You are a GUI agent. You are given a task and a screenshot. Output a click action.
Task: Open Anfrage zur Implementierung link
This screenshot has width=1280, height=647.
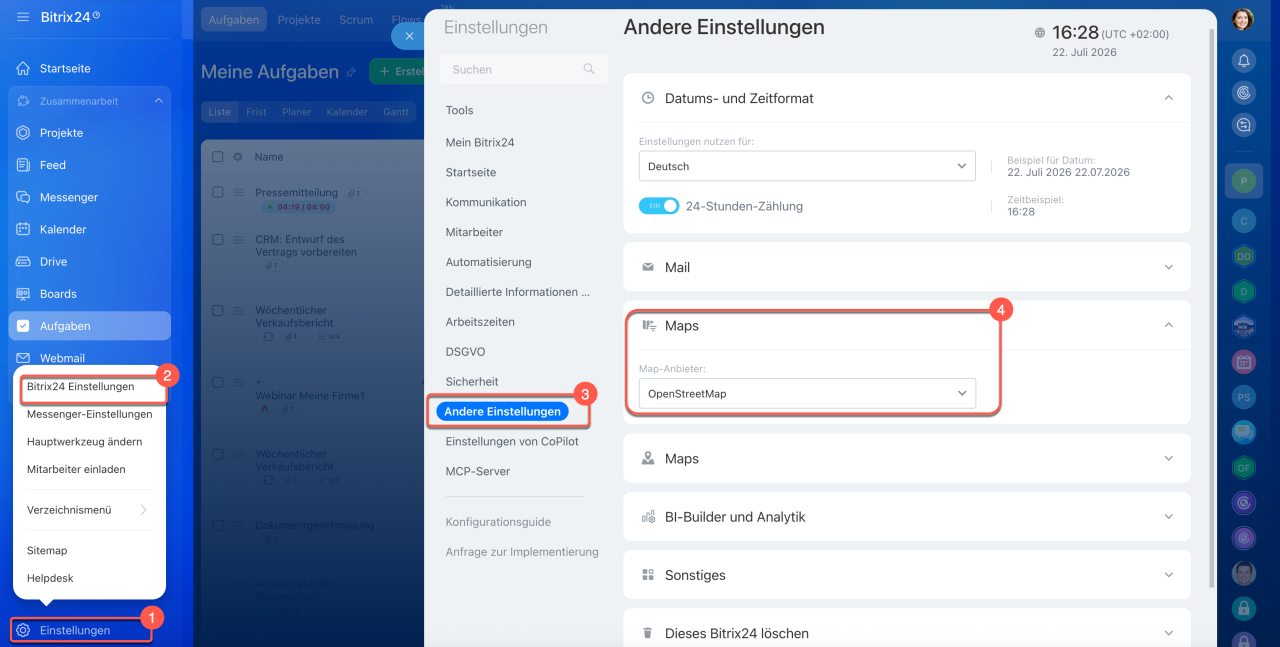[522, 552]
